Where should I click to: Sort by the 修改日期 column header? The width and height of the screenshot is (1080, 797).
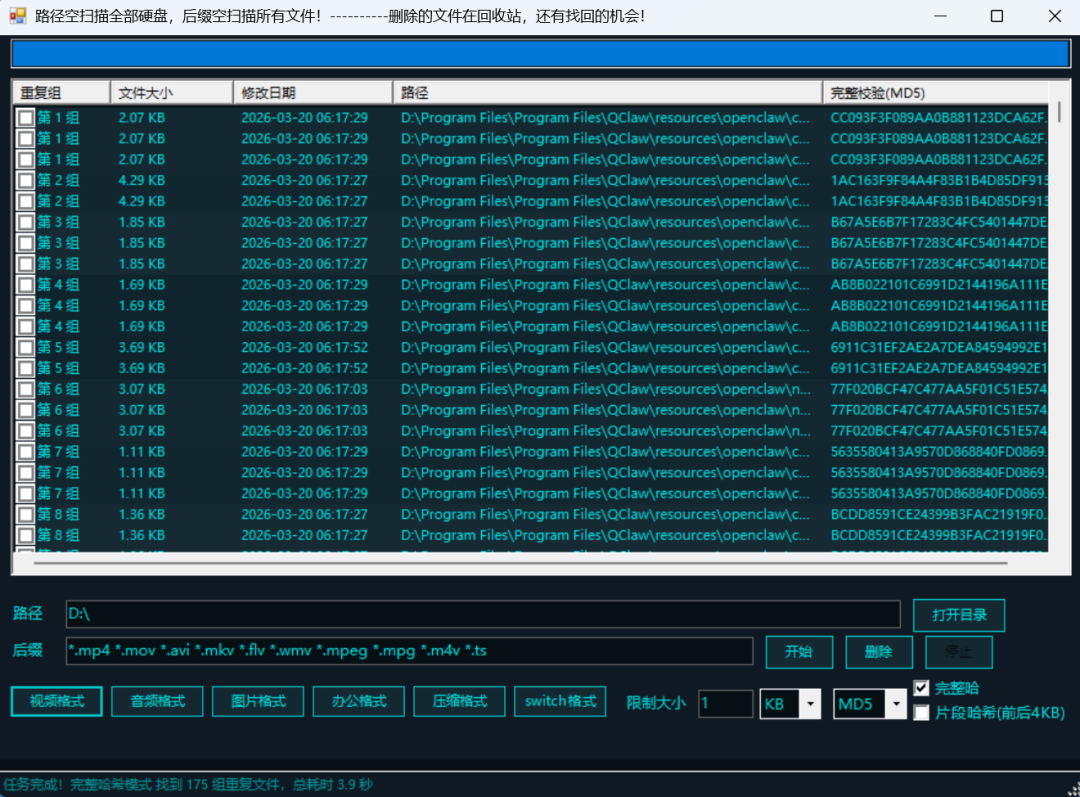tap(313, 92)
